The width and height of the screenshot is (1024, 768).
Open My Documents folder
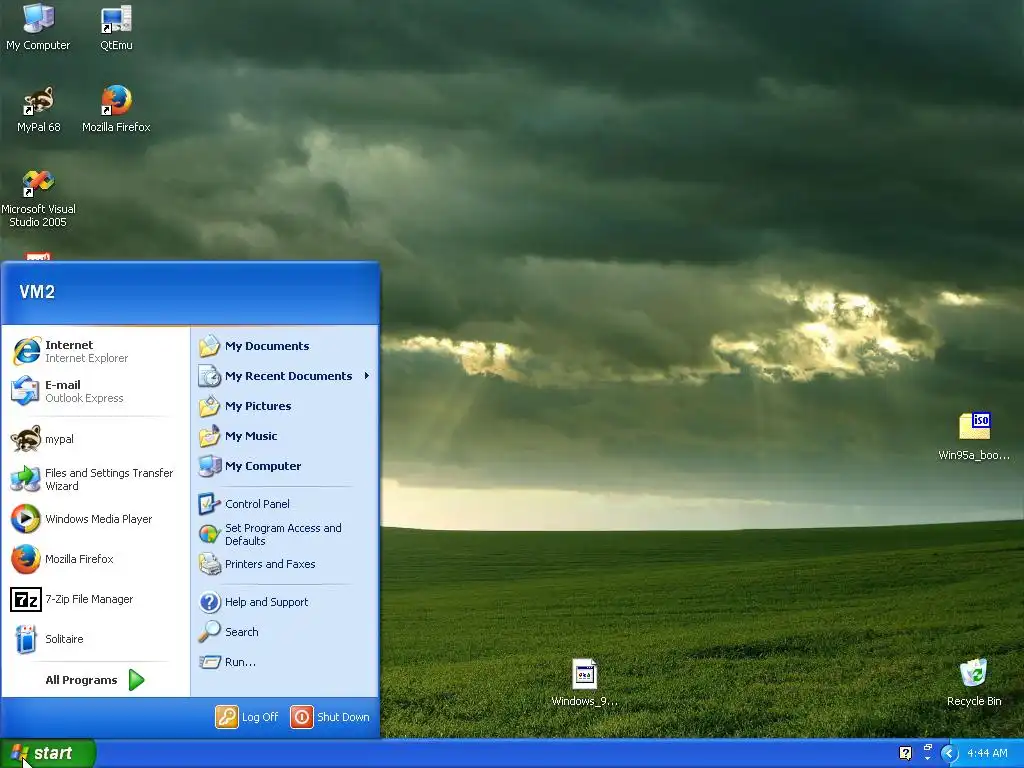[x=285, y=346]
